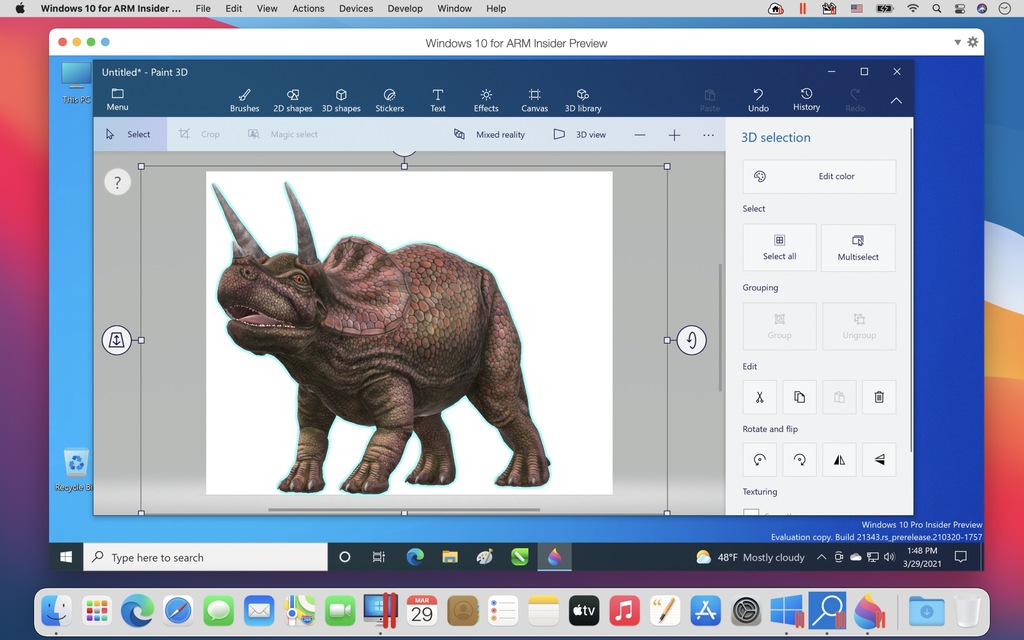Toggle Mixed reality mode
This screenshot has width=1024, height=640.
(489, 135)
